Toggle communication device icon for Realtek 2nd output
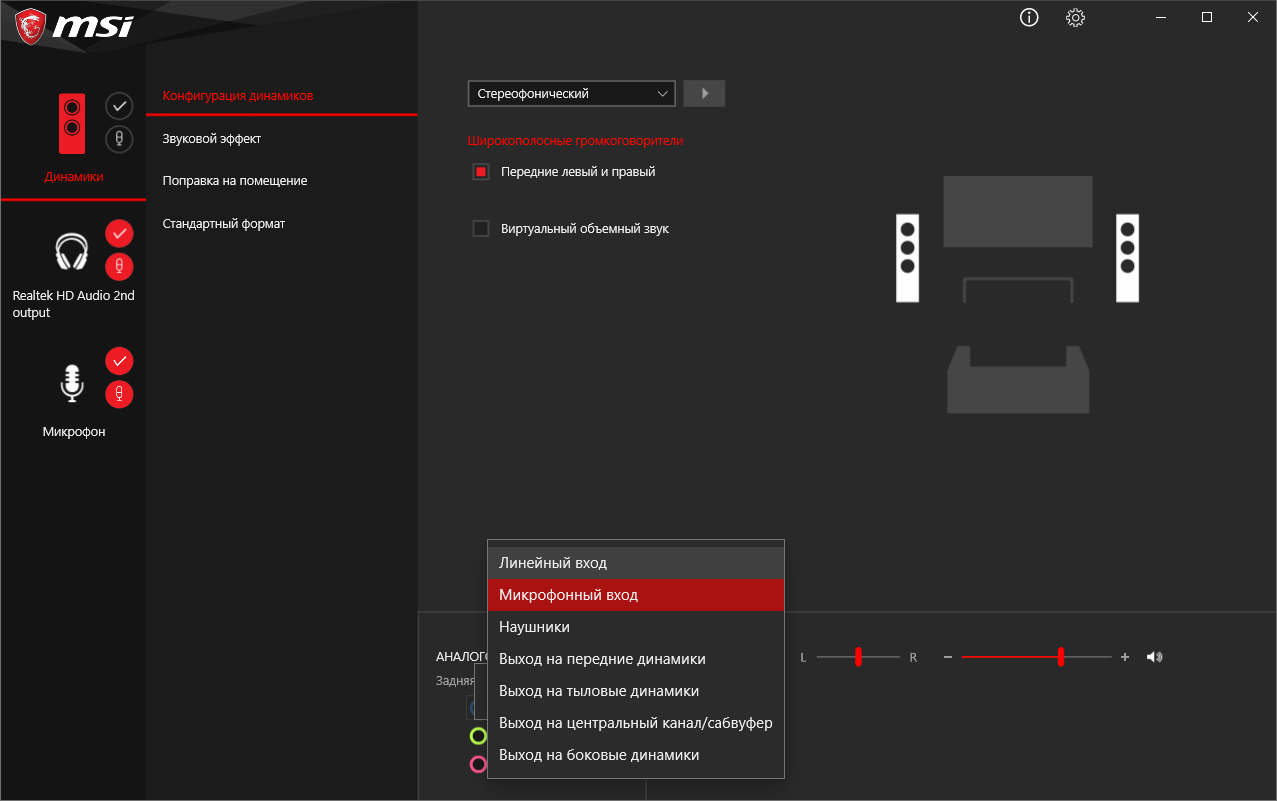 119,266
